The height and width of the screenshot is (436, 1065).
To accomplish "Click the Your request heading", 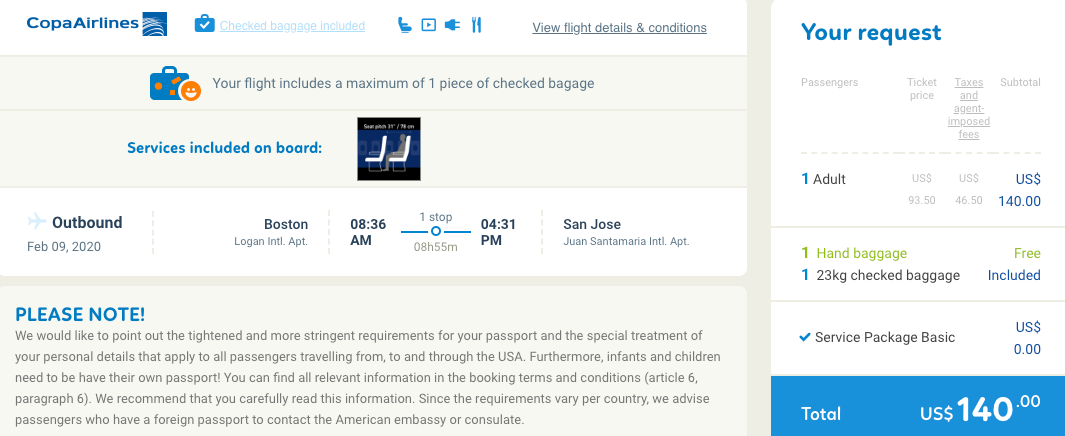I will pyautogui.click(x=871, y=33).
